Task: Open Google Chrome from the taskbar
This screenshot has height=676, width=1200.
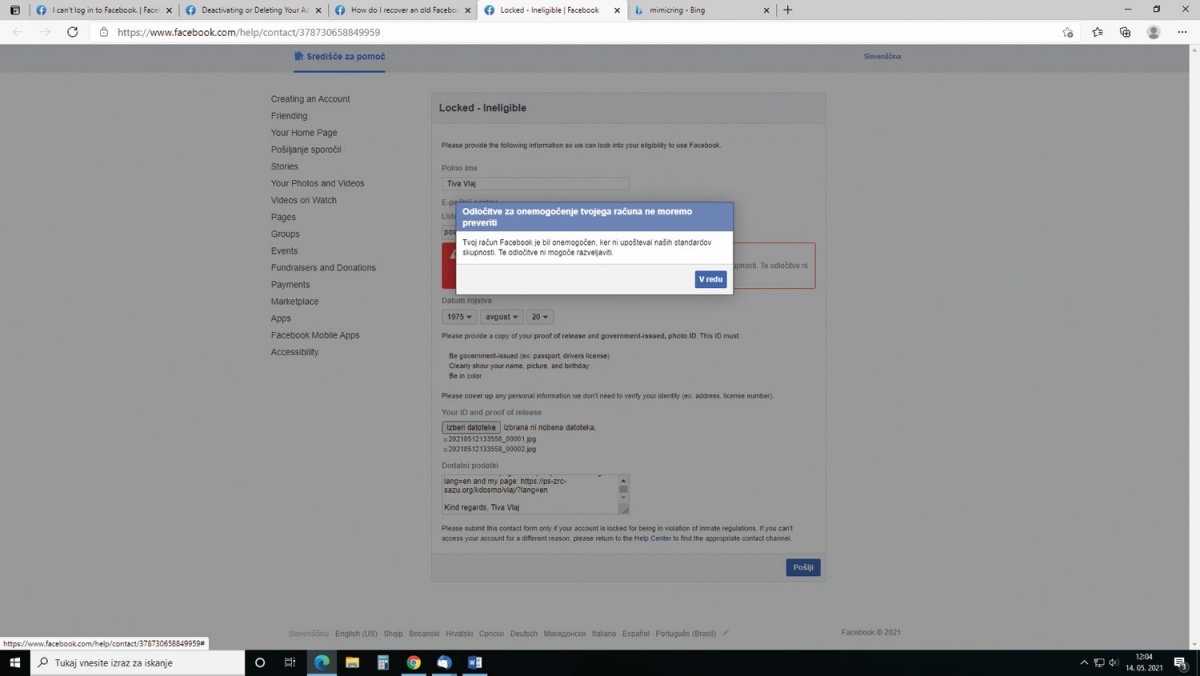Action: click(x=413, y=662)
